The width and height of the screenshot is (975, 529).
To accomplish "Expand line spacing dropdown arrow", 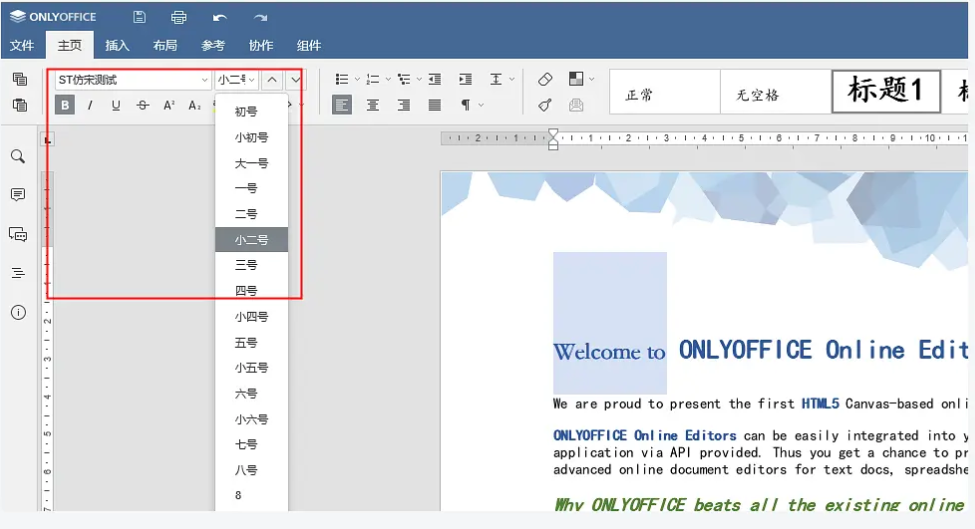I will tap(512, 79).
